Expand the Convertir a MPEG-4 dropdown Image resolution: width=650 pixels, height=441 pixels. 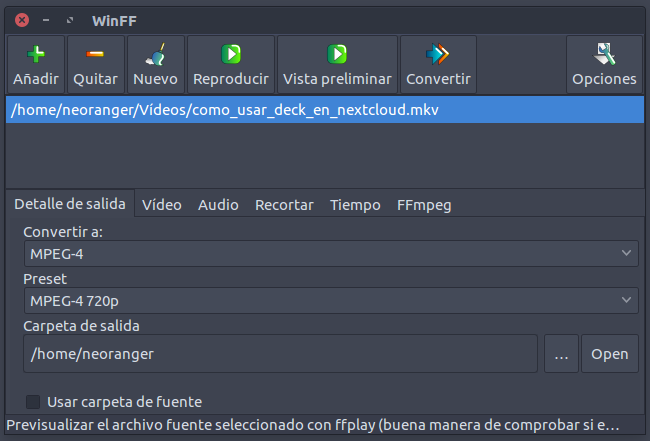(330, 254)
